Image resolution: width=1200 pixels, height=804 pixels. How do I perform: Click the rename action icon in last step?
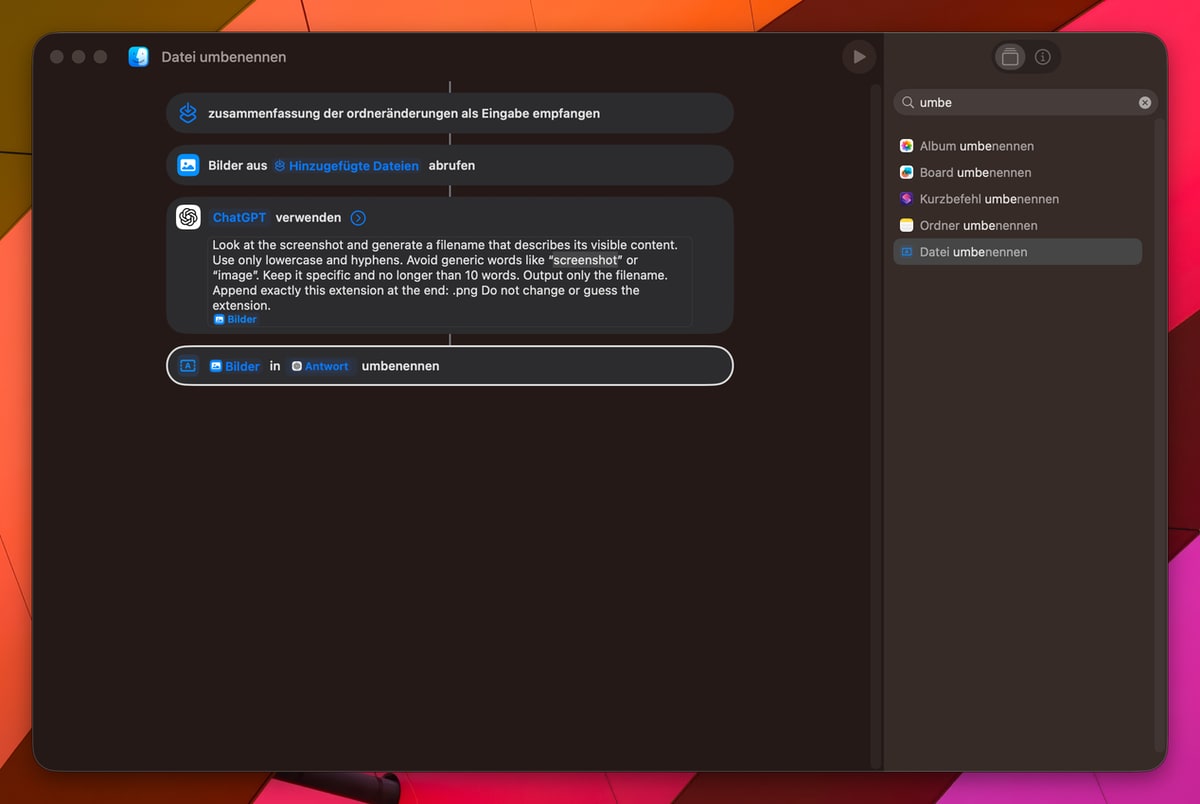coord(187,366)
